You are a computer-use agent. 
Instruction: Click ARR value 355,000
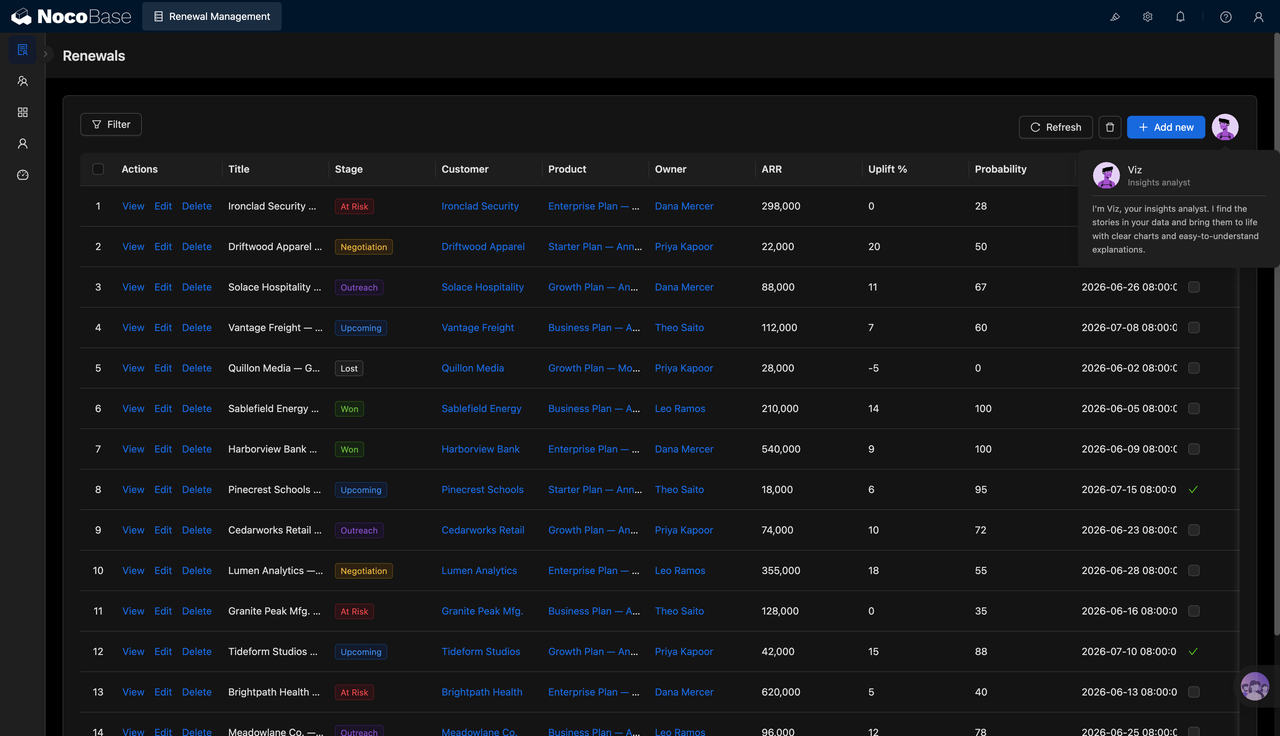pos(781,571)
